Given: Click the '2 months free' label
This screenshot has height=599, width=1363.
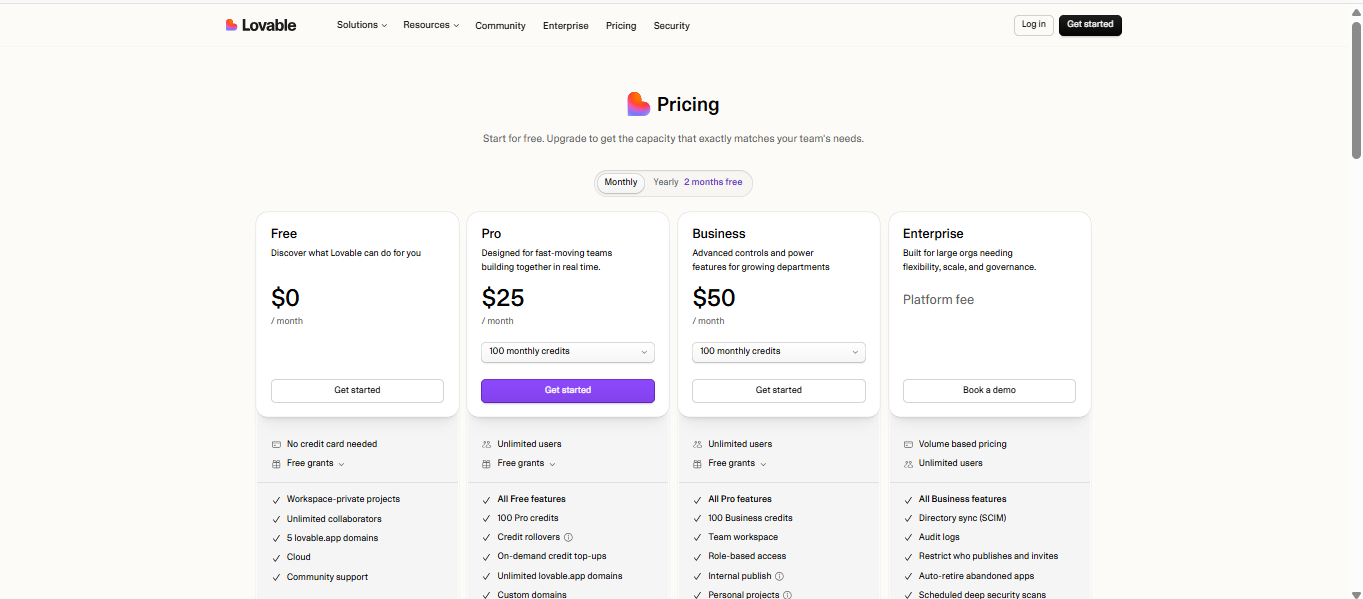Looking at the screenshot, I should point(713,182).
